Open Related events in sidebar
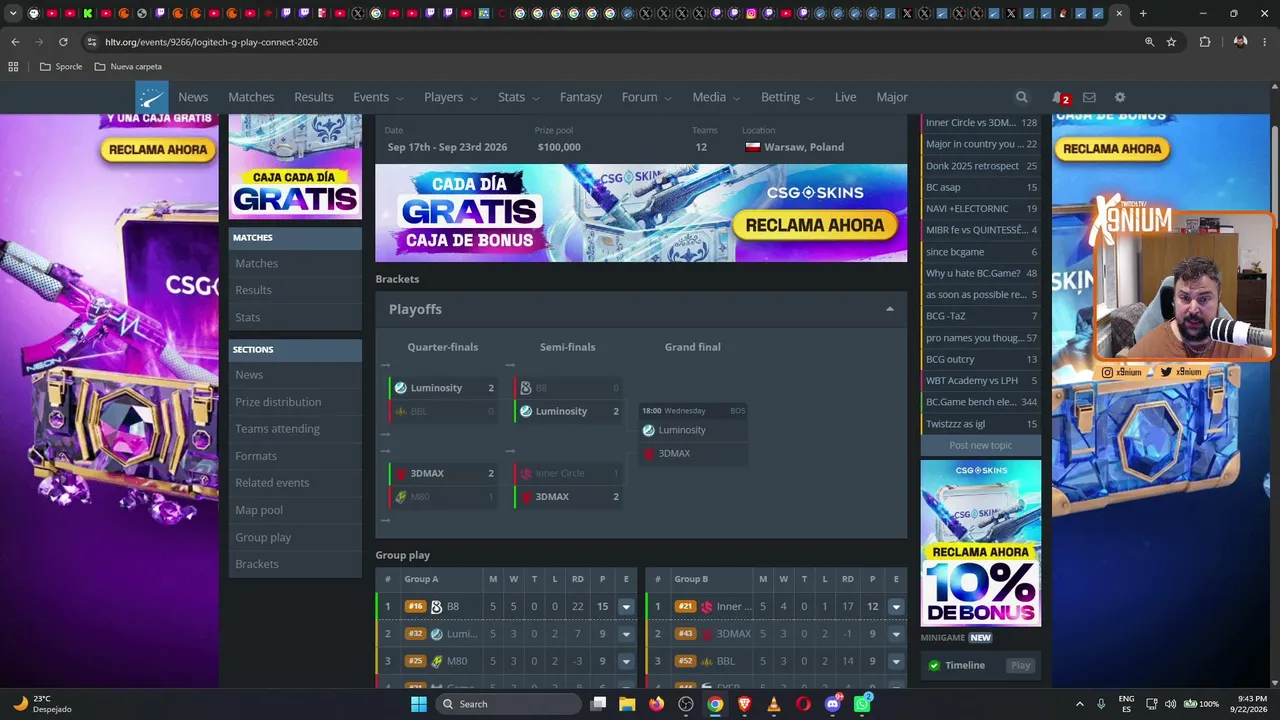 pyautogui.click(x=295, y=483)
